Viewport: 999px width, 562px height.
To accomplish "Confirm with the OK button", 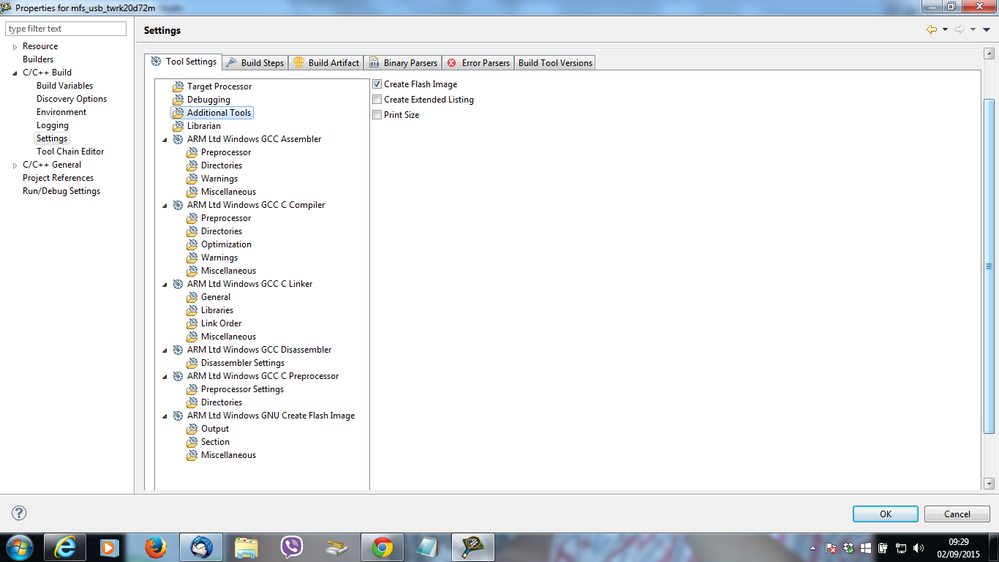I will tap(885, 514).
